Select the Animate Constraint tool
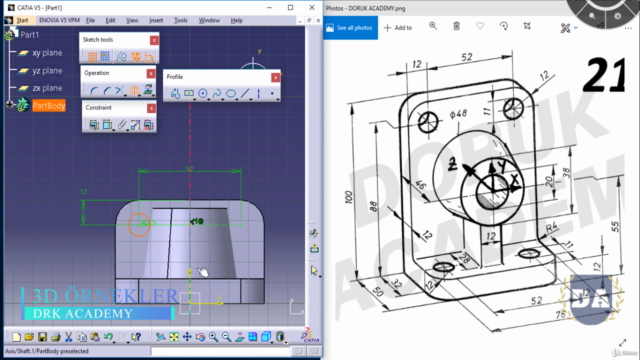The height and width of the screenshot is (360, 640). tap(135, 124)
